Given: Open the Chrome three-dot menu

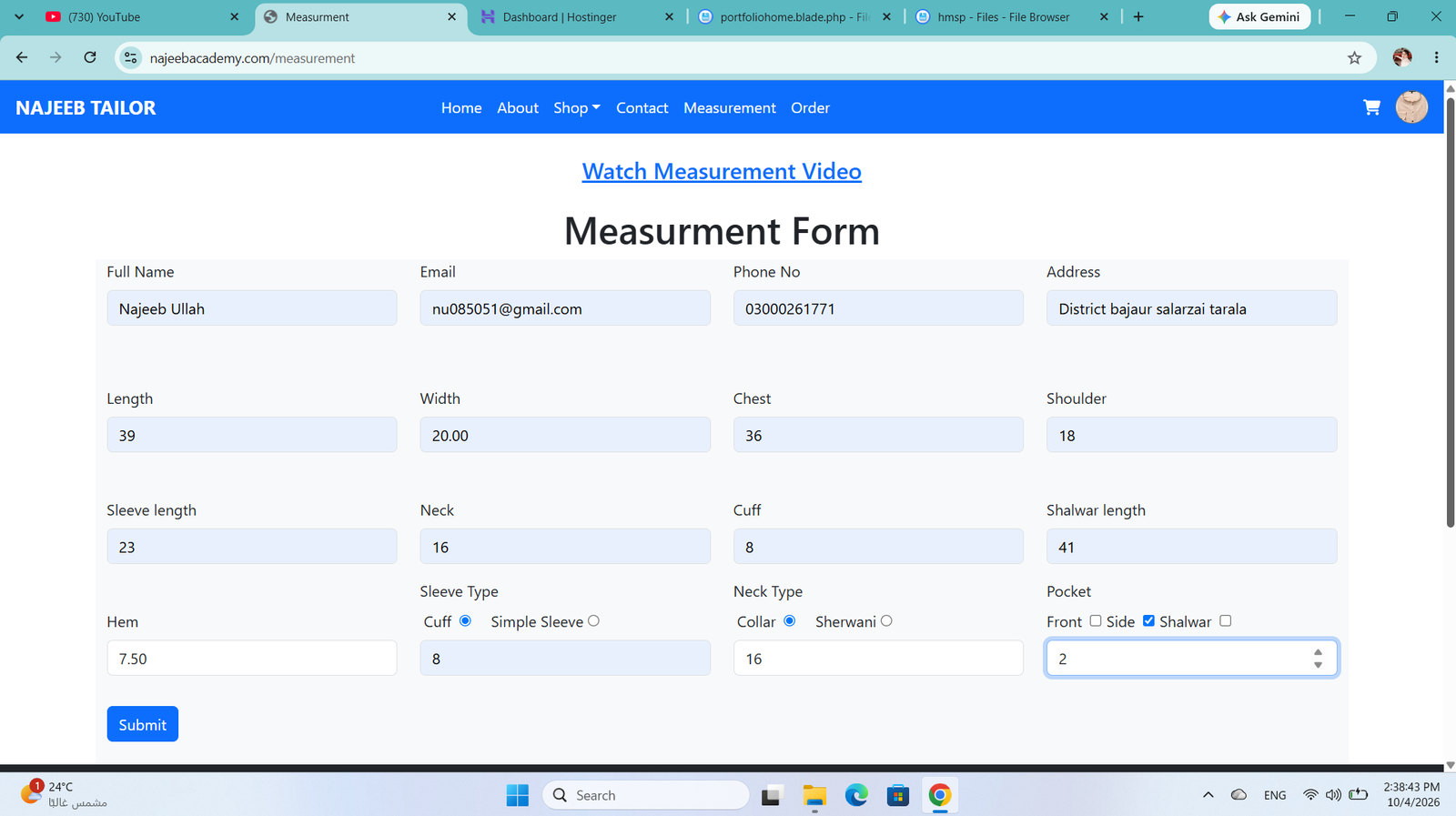Looking at the screenshot, I should [x=1436, y=57].
